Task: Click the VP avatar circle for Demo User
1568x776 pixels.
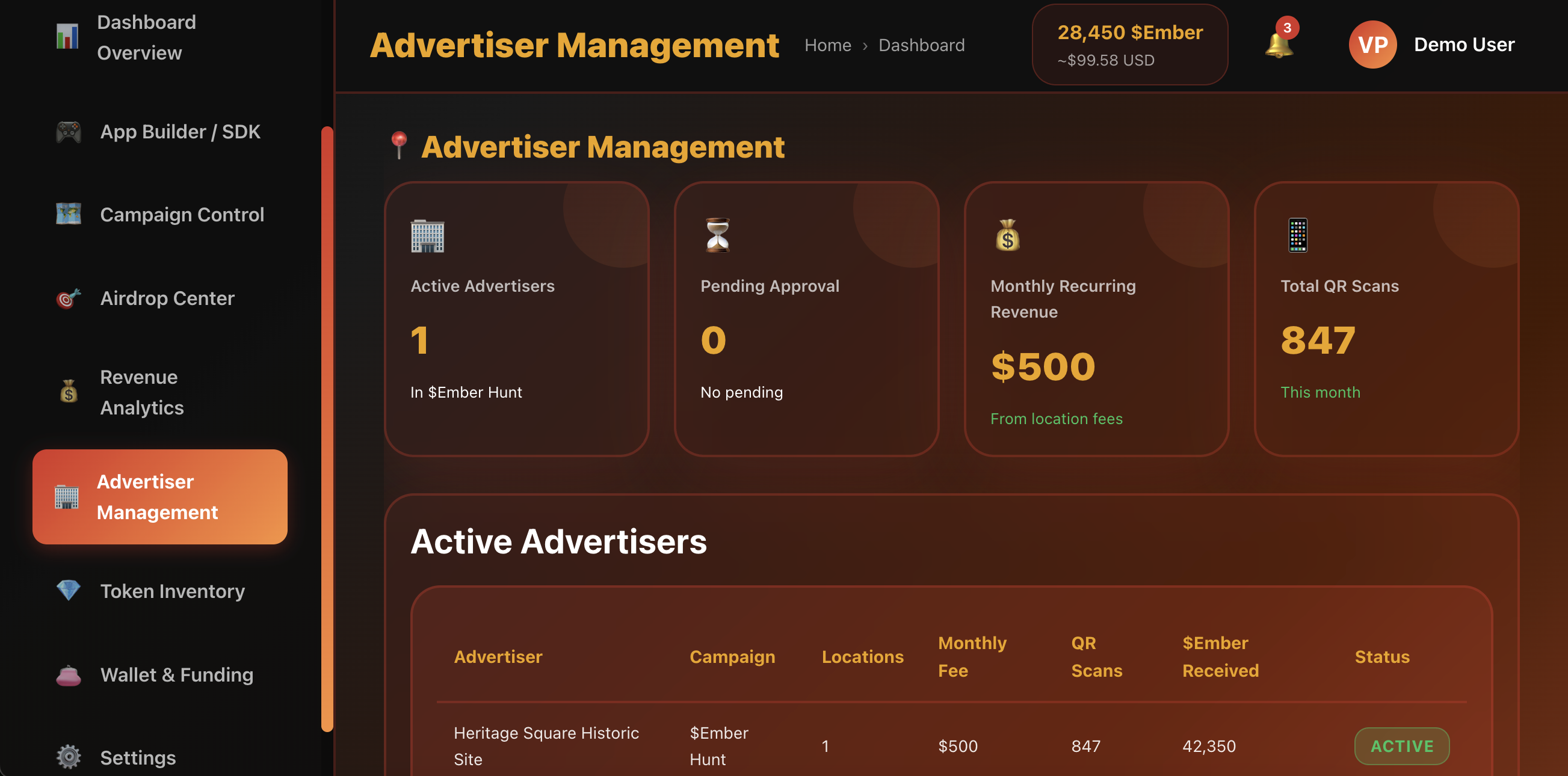Action: click(x=1372, y=44)
